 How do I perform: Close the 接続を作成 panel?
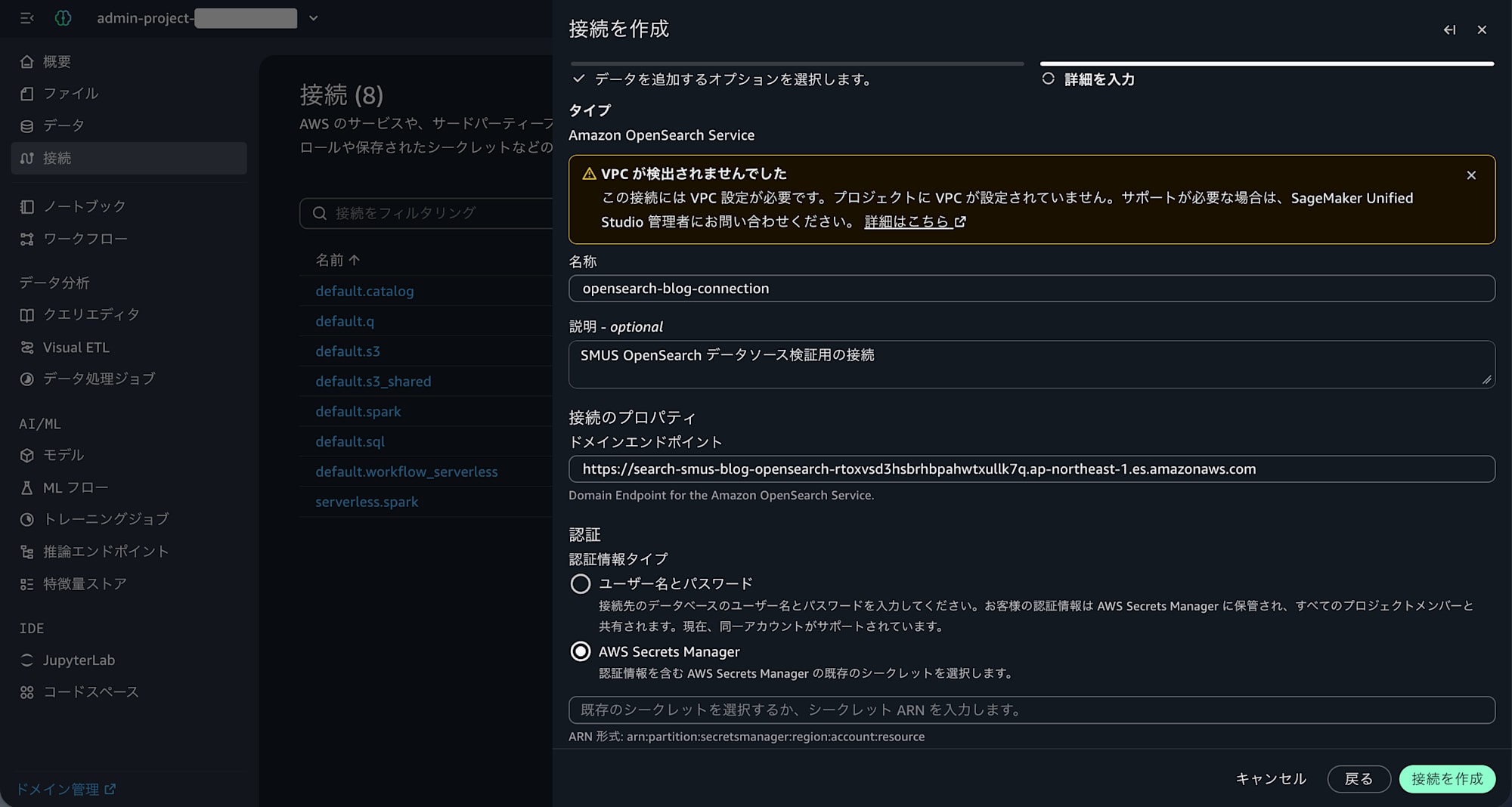click(1482, 30)
